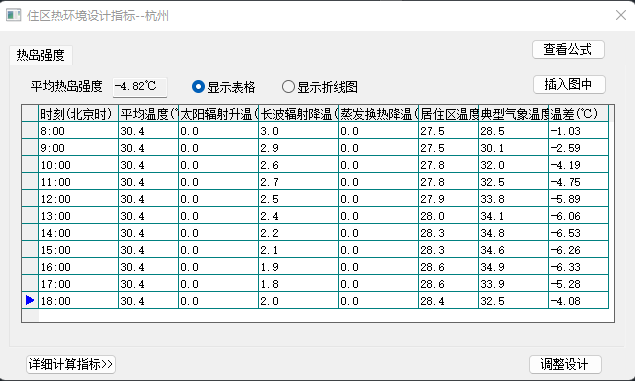Click the 温差 cell -1.03

click(x=579, y=131)
